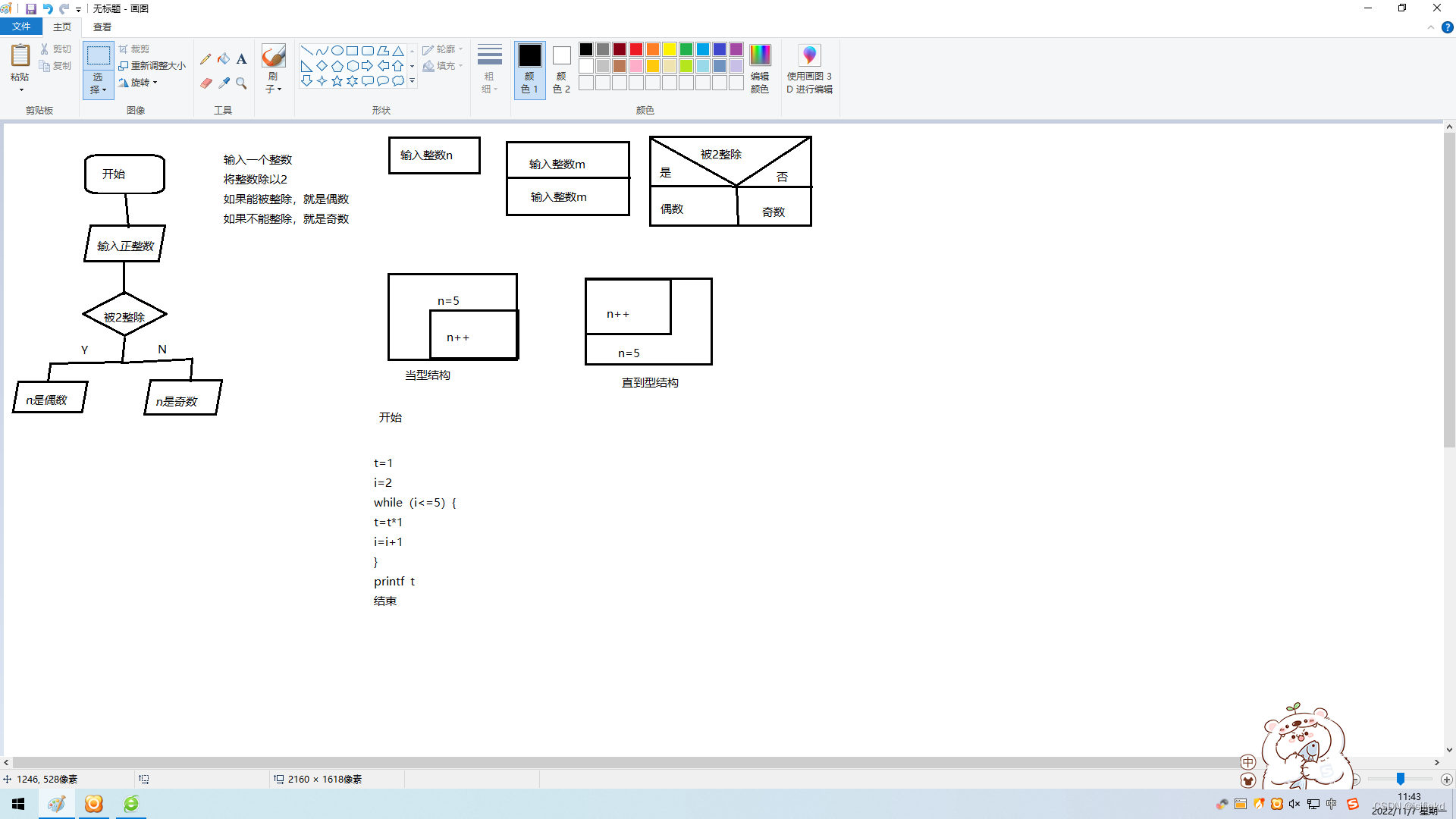Select the Color picker eyedropper tool
The width and height of the screenshot is (1456, 819).
(x=224, y=83)
